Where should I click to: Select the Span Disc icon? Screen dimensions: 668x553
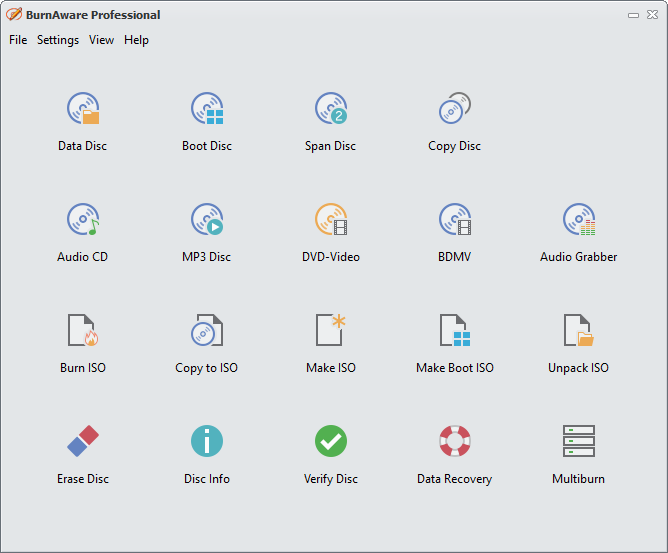pos(331,109)
